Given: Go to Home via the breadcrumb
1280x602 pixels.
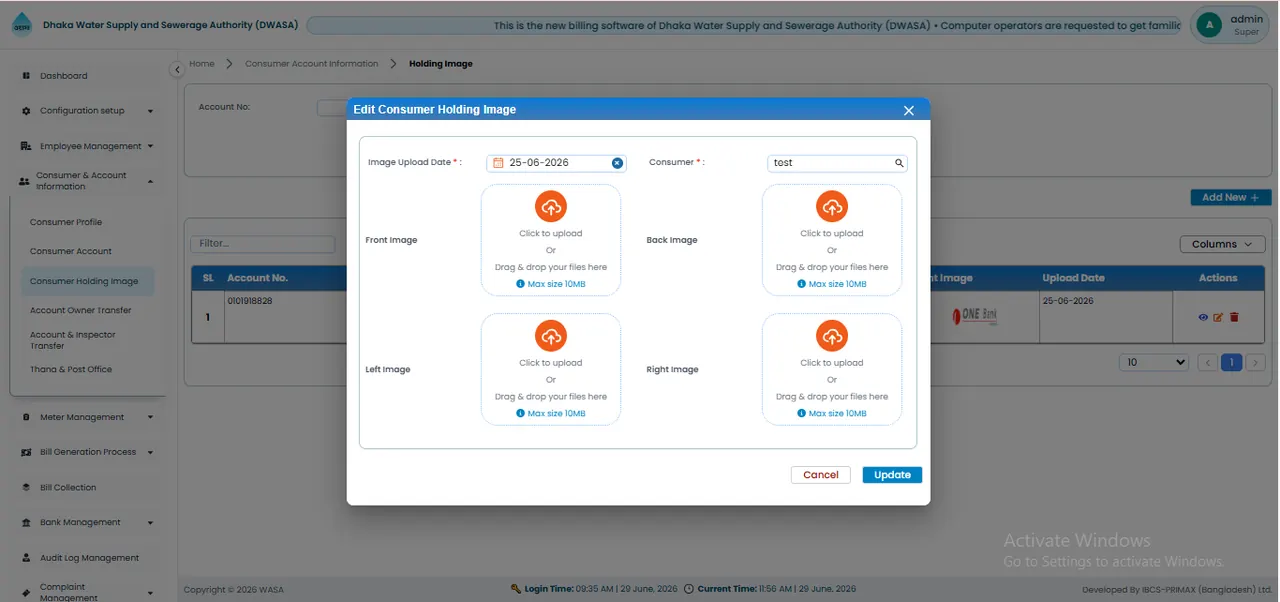Looking at the screenshot, I should 202,64.
